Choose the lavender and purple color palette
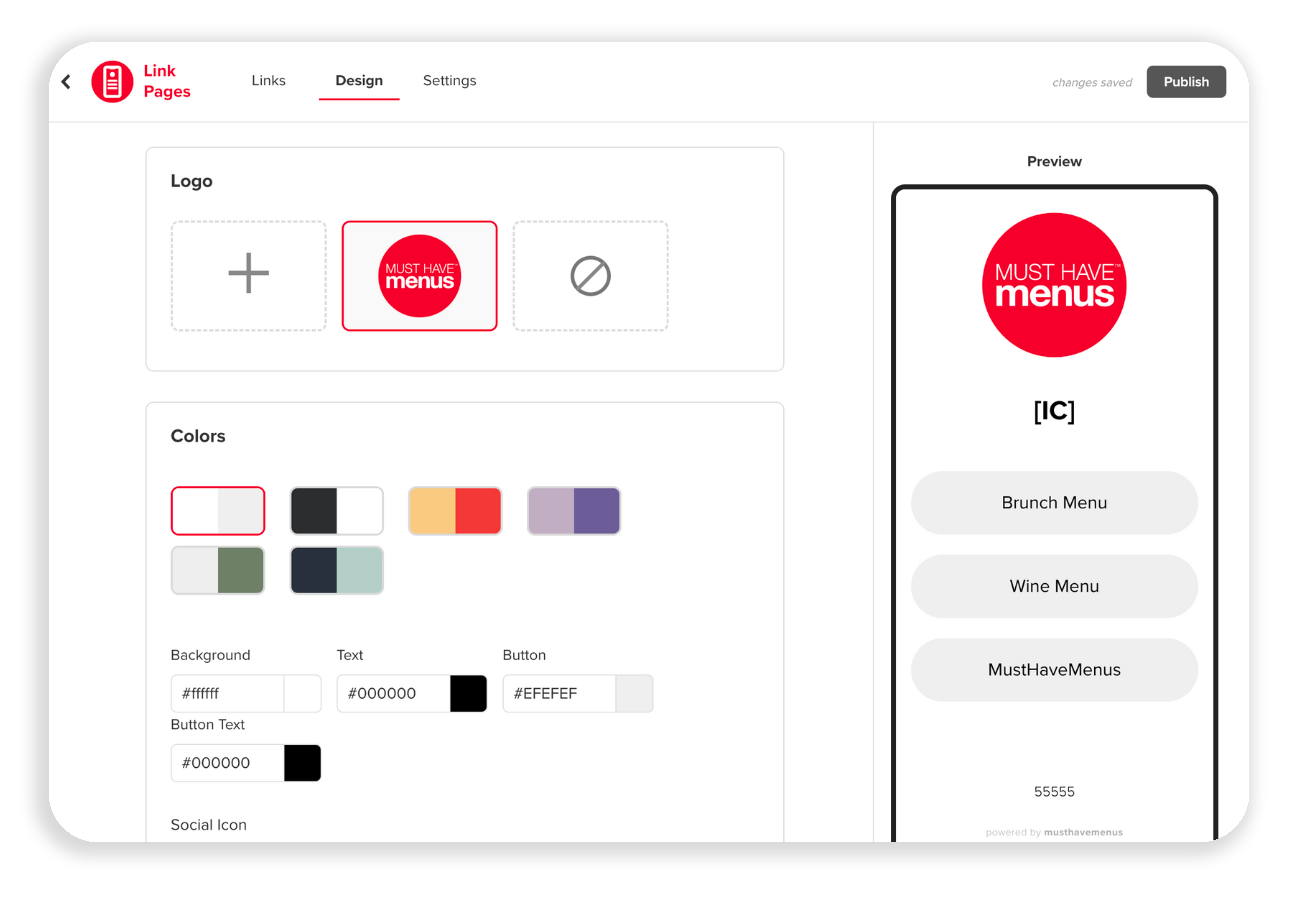 tap(574, 511)
